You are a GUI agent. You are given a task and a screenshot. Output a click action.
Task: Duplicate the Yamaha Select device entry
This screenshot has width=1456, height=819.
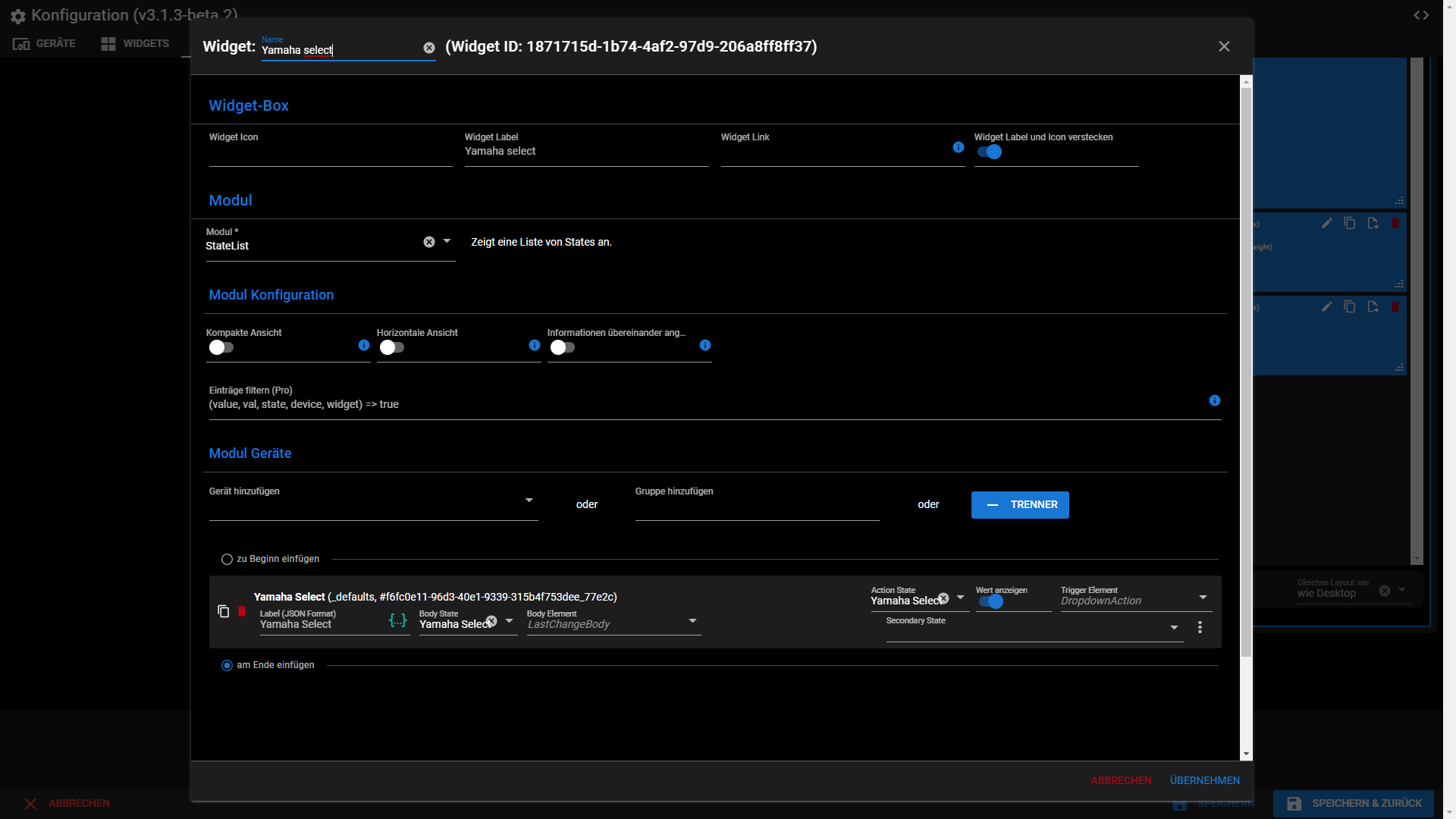click(223, 611)
